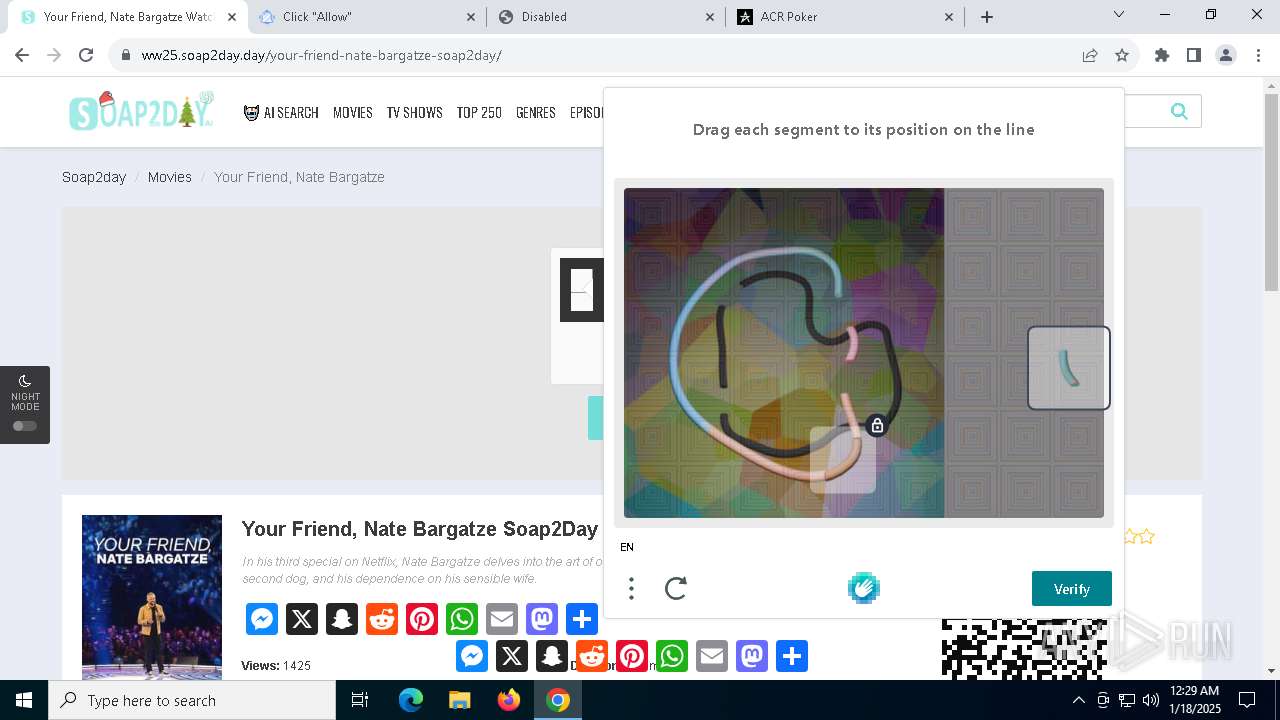This screenshot has width=1280, height=720.
Task: Close the ACR Poker tab
Action: (x=950, y=16)
